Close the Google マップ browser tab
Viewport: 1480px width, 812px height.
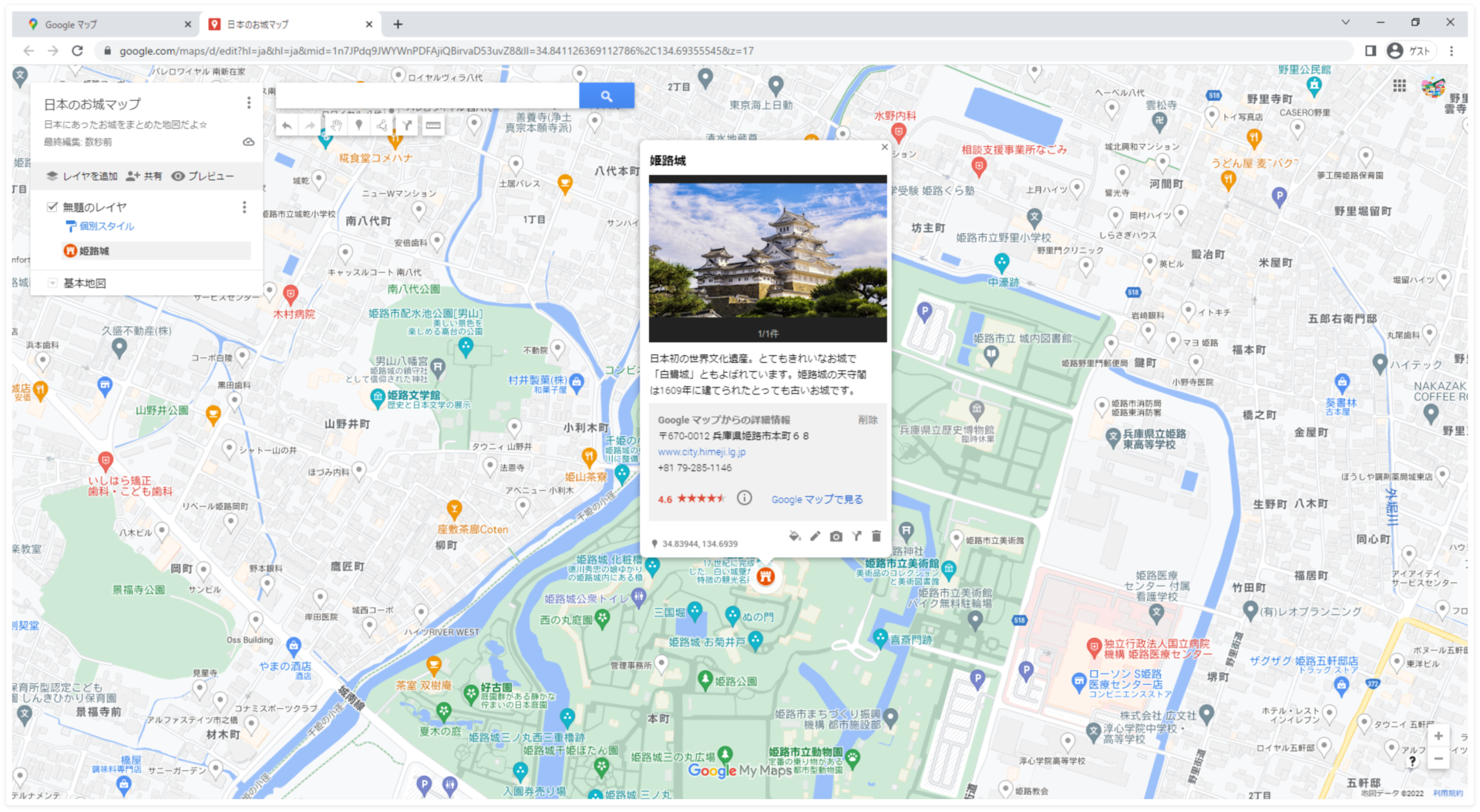[x=187, y=25]
